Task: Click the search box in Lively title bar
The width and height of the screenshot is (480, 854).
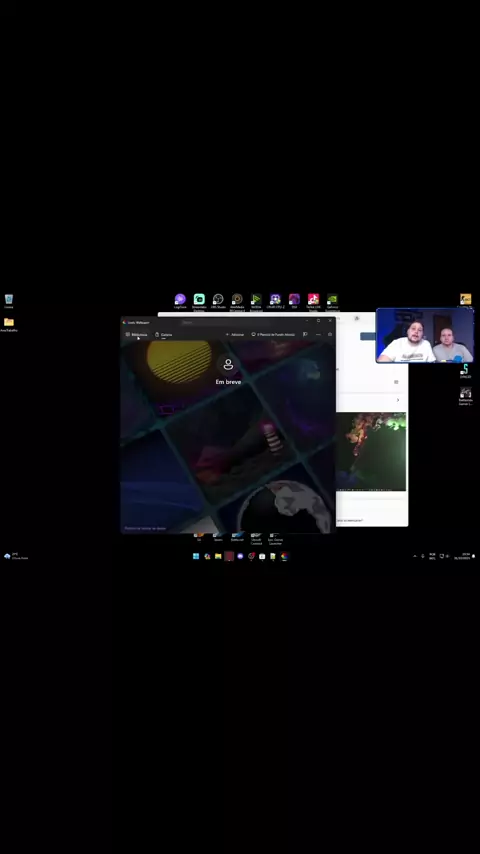Action: coord(224,322)
